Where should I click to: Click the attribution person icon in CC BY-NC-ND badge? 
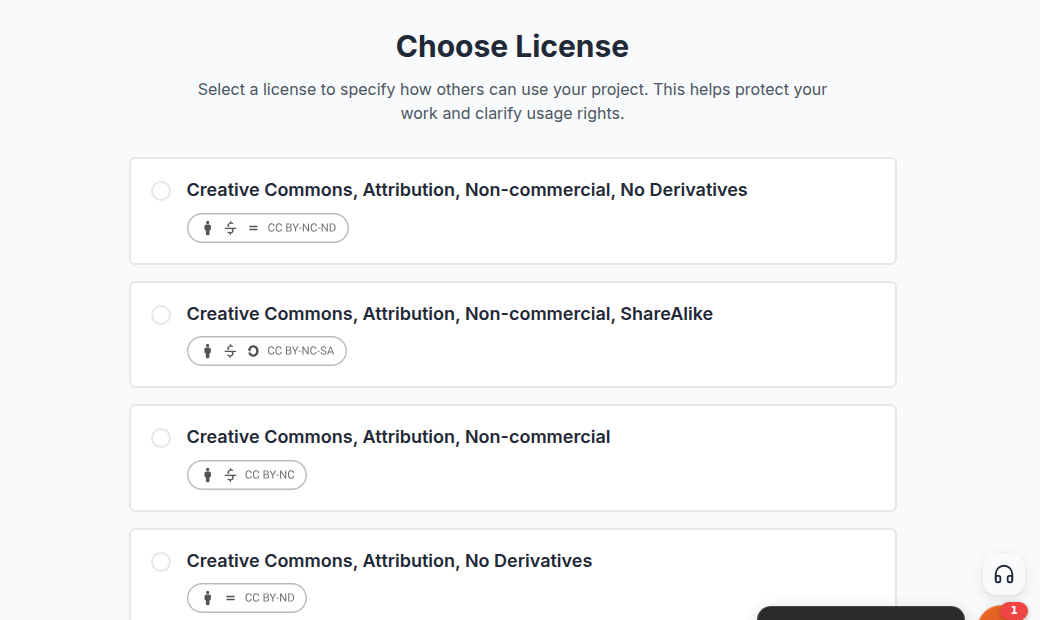pyautogui.click(x=208, y=228)
